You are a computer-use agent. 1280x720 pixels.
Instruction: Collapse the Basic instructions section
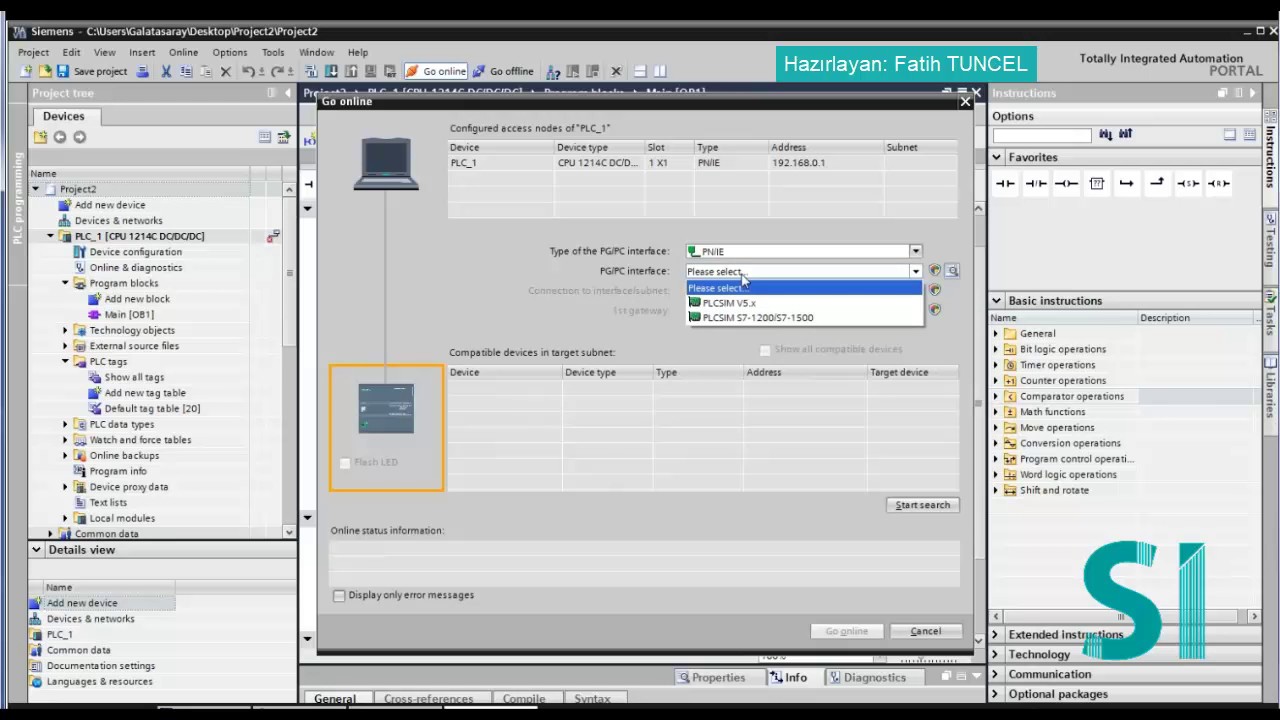tap(997, 300)
